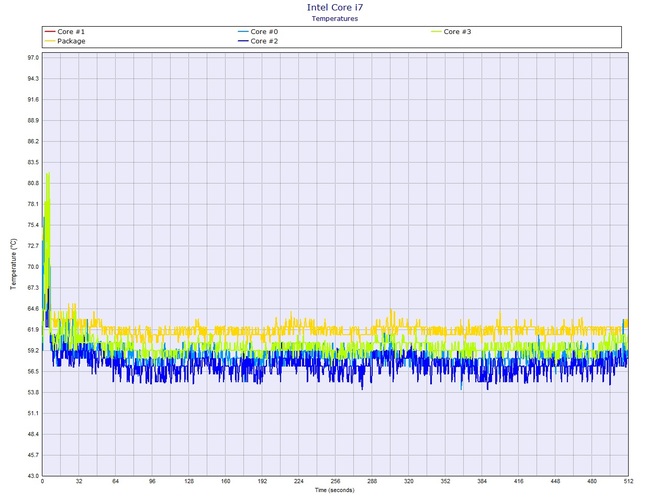Viewport: 670px width, 502px height.
Task: Click the 384 x-axis tick label
Action: pos(482,481)
